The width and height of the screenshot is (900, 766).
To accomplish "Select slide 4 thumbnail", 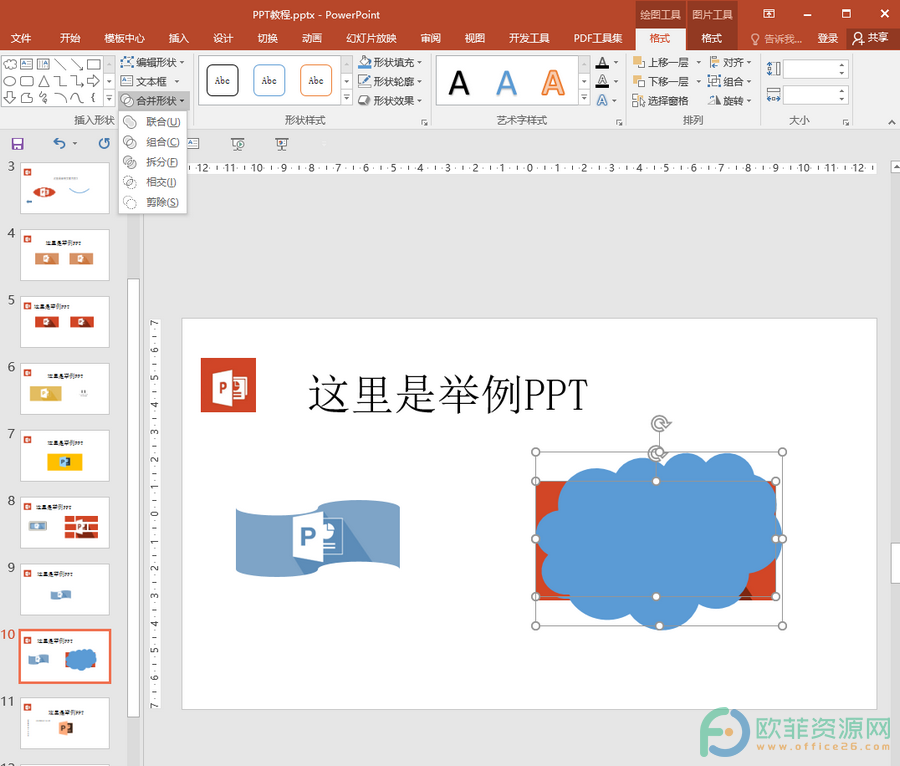I will coord(65,255).
